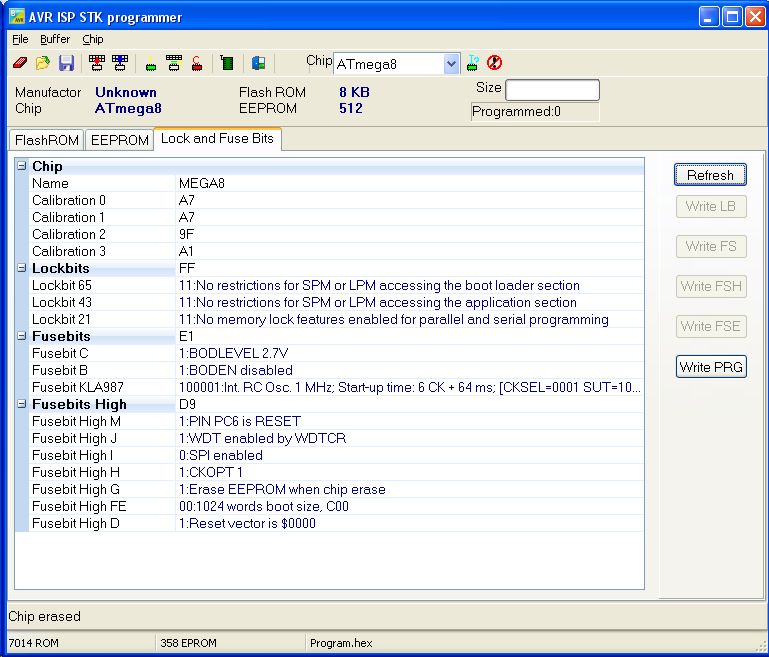Select Fusebit High FE boot size row
Screen dimensions: 769x657
[x=336, y=506]
